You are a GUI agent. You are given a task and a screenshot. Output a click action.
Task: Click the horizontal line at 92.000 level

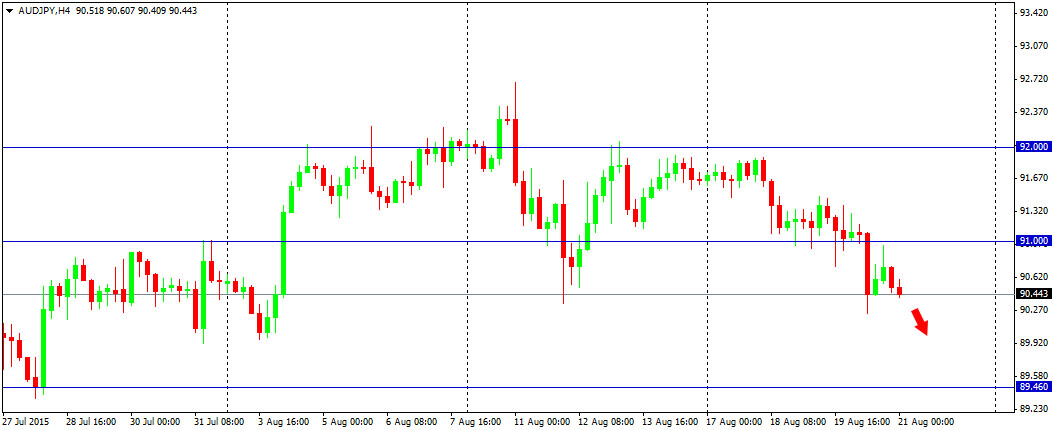pos(600,147)
